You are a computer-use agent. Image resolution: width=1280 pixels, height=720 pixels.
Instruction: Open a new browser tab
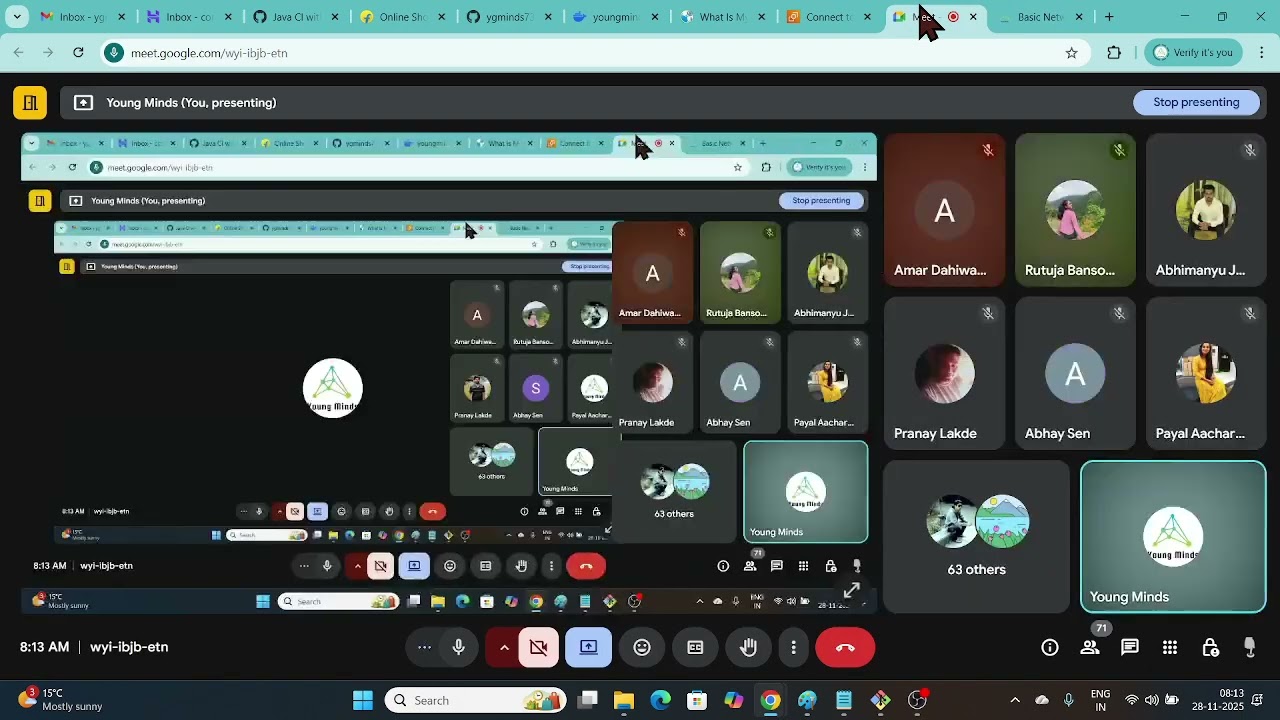(1109, 17)
